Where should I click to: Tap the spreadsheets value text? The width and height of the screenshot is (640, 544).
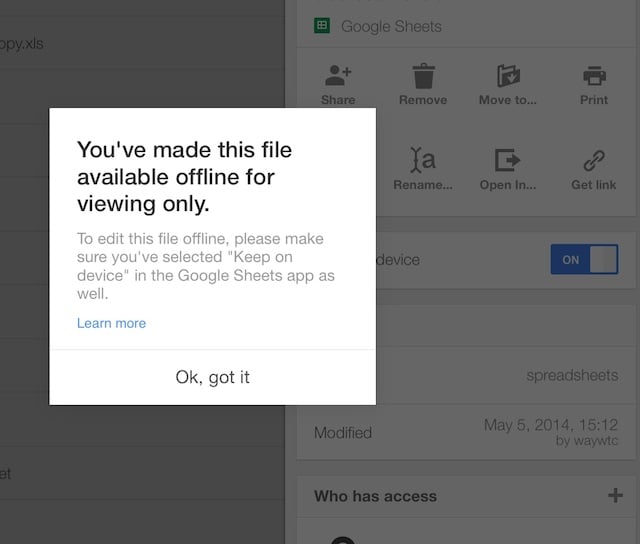tap(572, 375)
